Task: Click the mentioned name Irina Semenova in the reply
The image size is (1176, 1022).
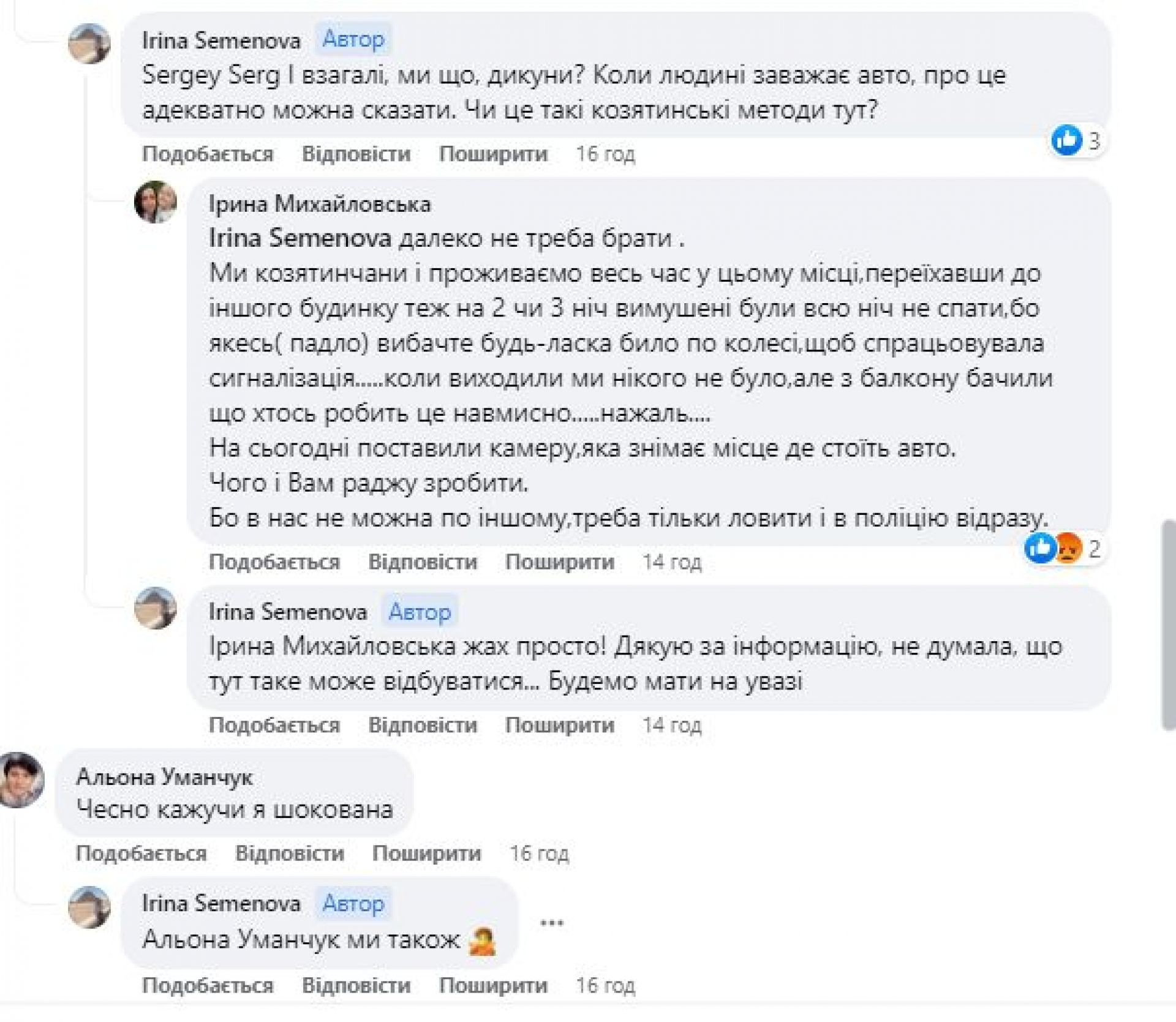Action: pyautogui.click(x=300, y=238)
